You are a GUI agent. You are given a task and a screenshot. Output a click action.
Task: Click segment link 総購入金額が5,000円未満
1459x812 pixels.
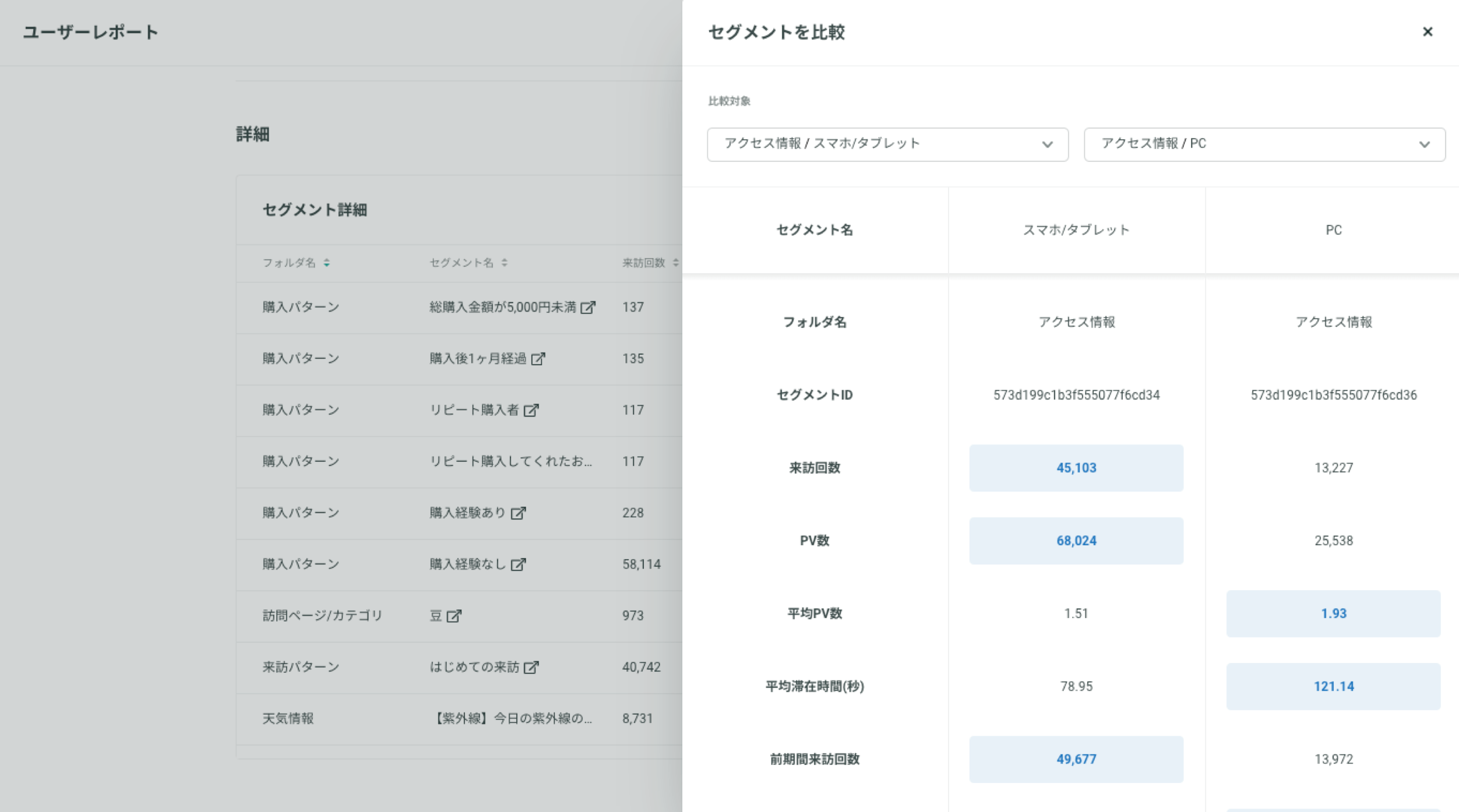click(503, 307)
